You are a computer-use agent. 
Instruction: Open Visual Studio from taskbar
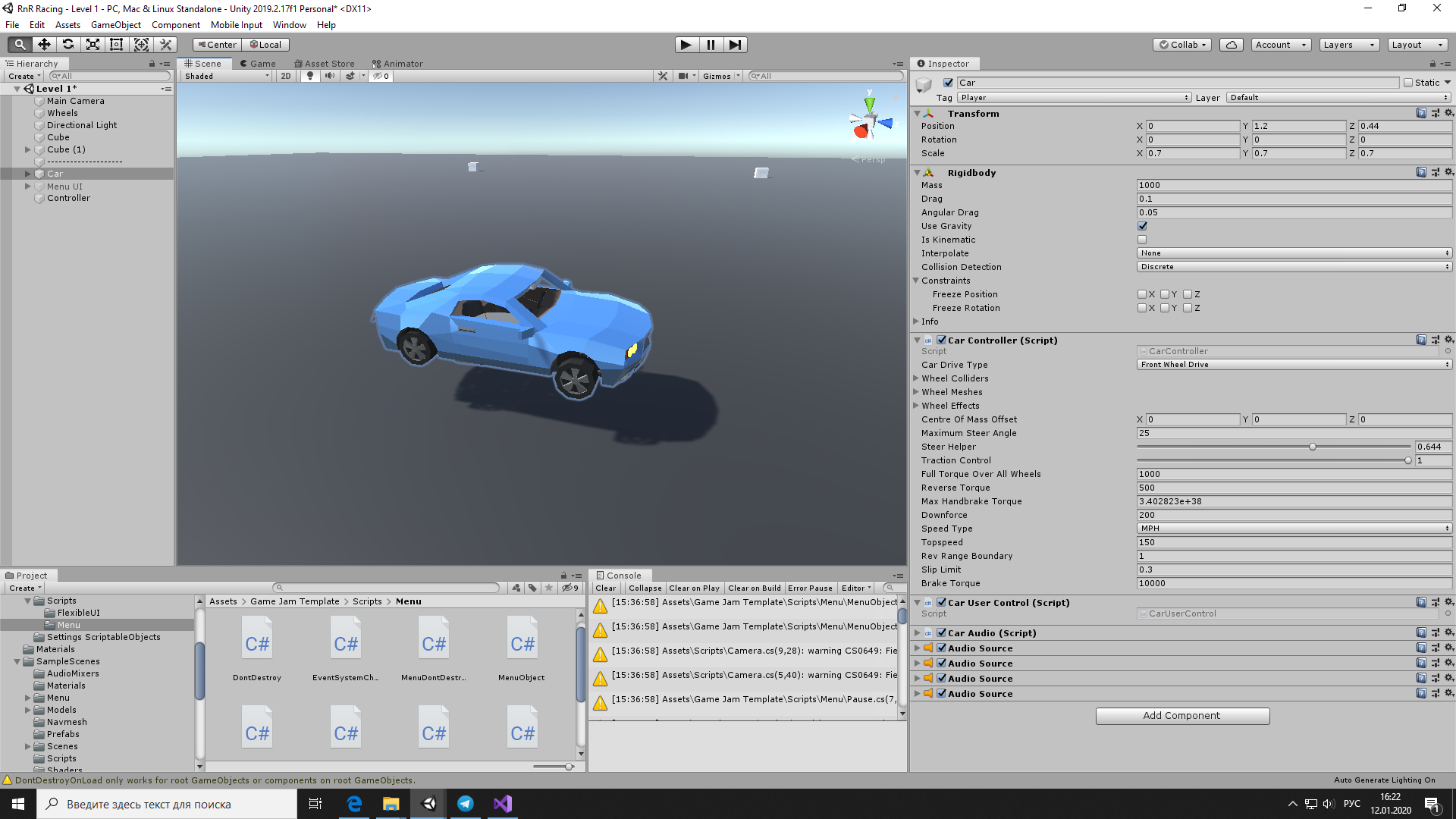[x=502, y=804]
